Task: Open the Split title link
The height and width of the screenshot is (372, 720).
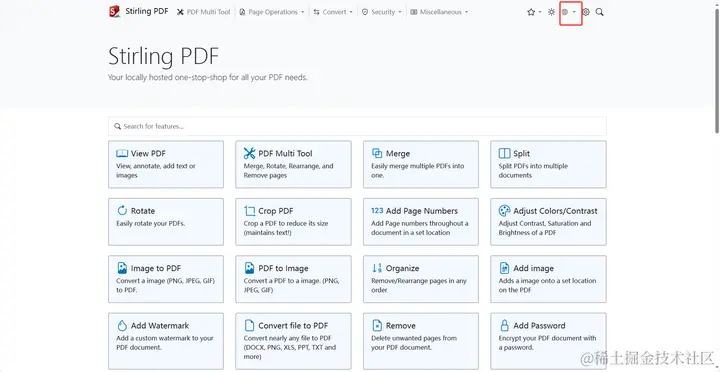Action: [x=522, y=153]
